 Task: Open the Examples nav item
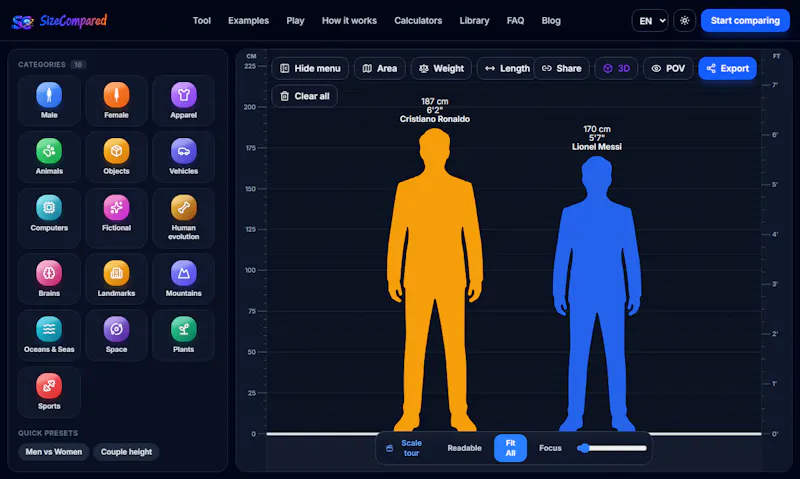click(248, 21)
